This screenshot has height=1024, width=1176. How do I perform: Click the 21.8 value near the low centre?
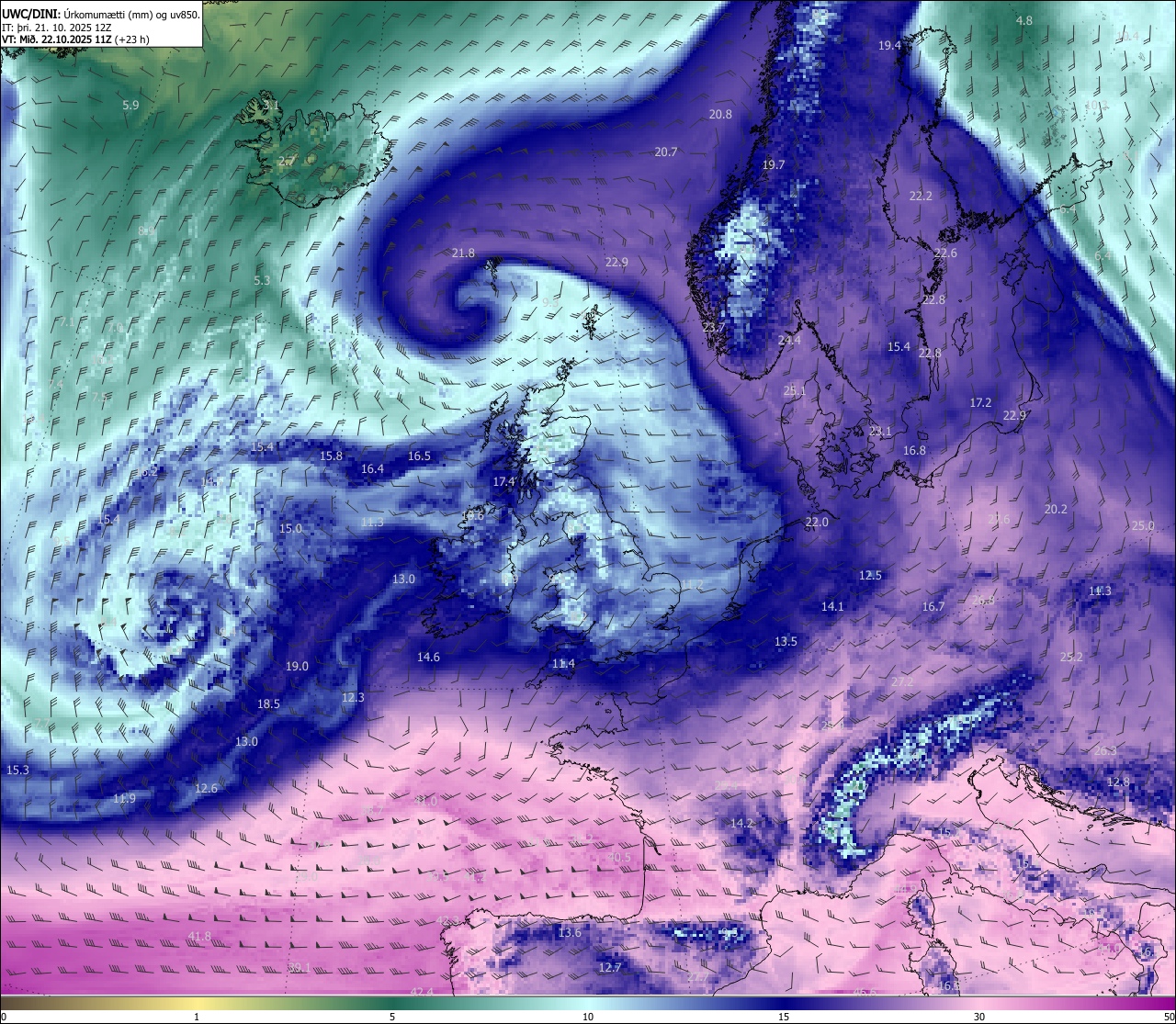[464, 253]
